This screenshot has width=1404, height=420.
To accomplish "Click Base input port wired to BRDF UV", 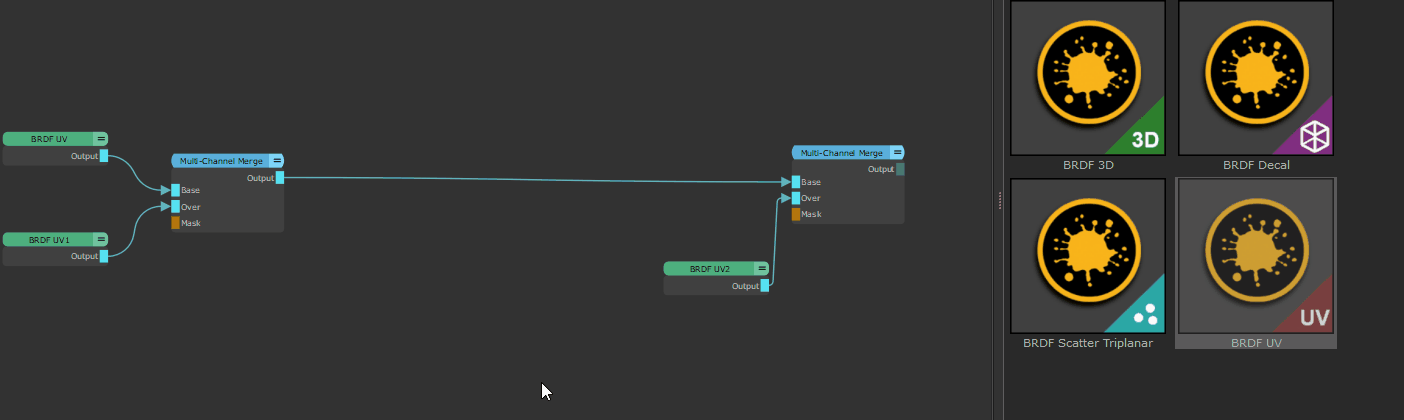I will (x=176, y=190).
